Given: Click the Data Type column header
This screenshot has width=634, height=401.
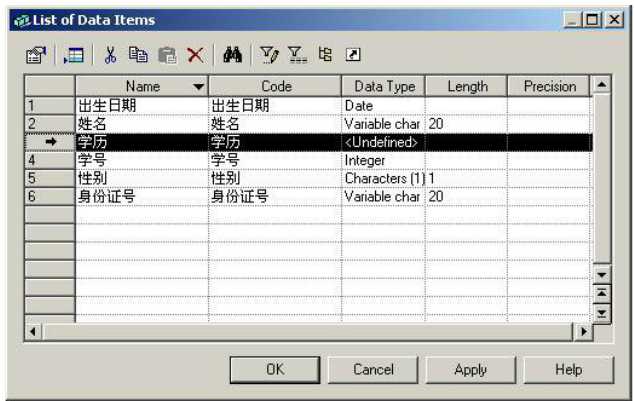Looking at the screenshot, I should [383, 86].
